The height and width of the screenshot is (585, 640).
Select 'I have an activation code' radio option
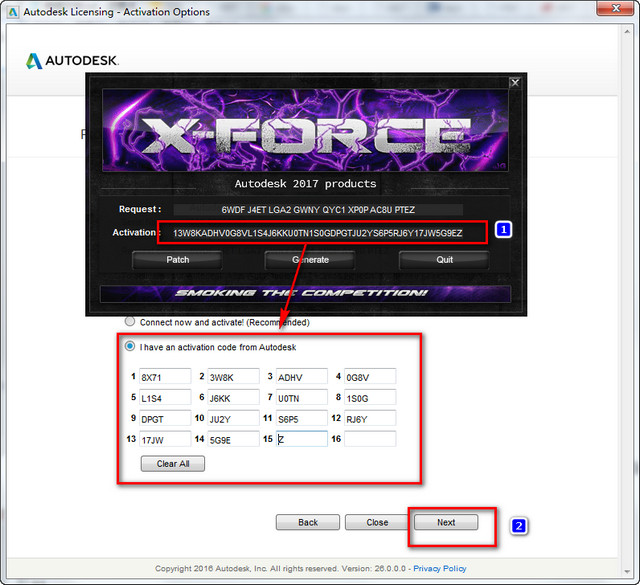tap(130, 346)
